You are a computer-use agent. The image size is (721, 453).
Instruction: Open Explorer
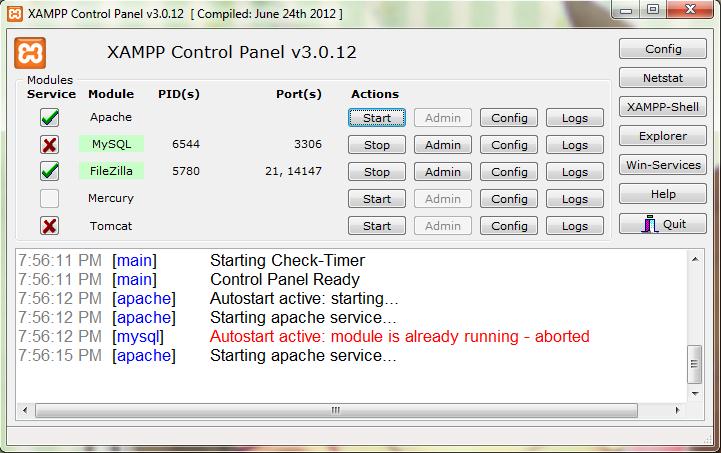point(663,136)
